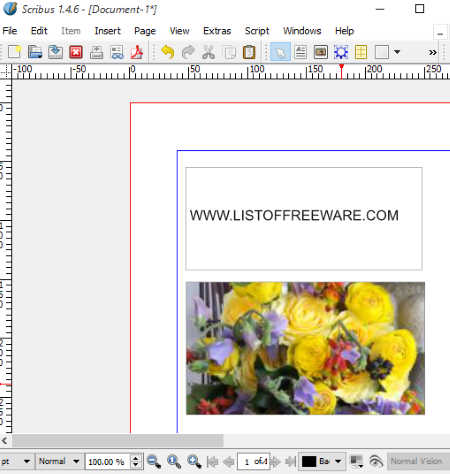450x474 pixels.
Task: Go to the next page
Action: (x=275, y=462)
